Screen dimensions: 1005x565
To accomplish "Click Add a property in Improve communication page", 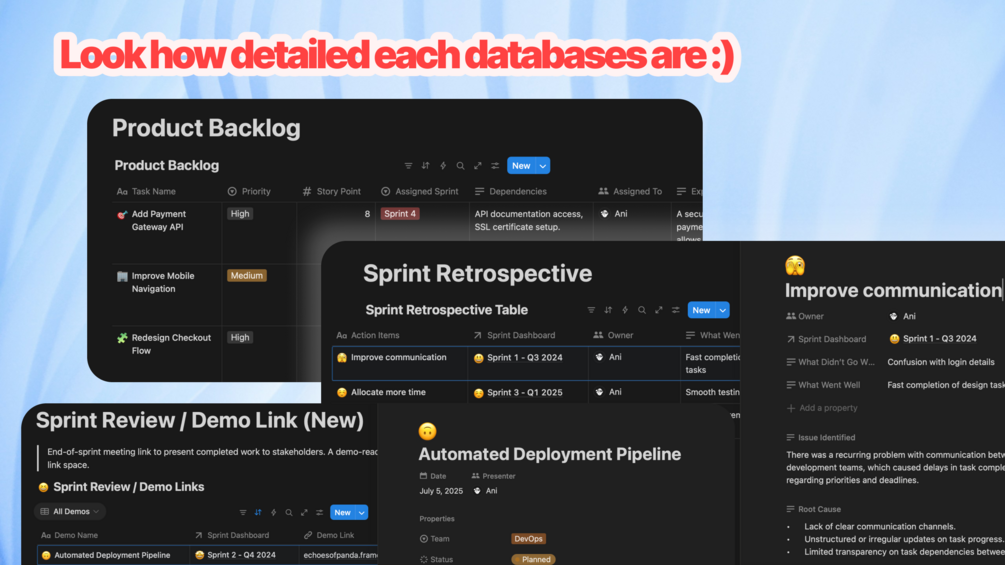I will coord(822,408).
